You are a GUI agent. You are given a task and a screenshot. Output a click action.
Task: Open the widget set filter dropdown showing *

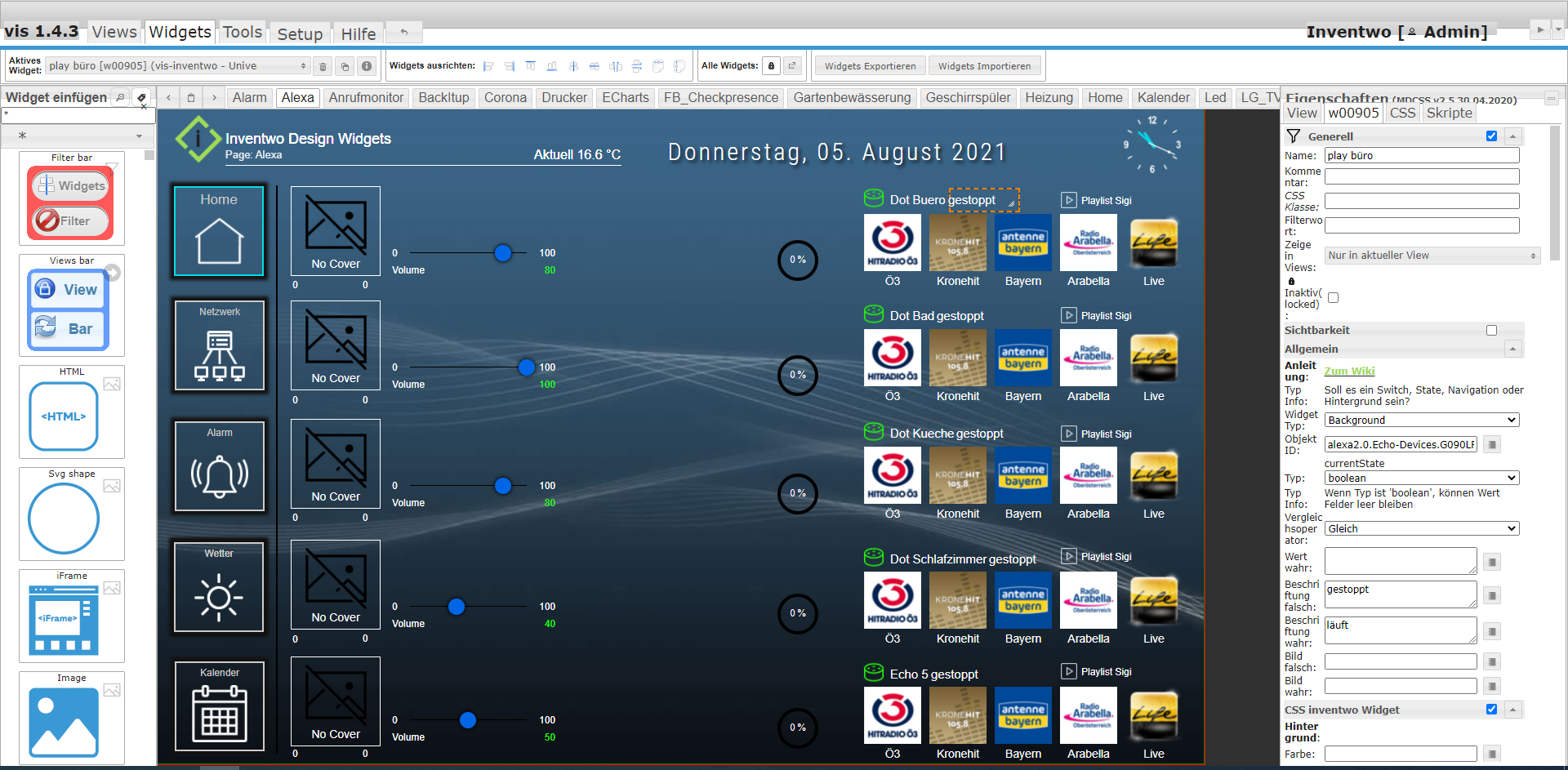79,136
